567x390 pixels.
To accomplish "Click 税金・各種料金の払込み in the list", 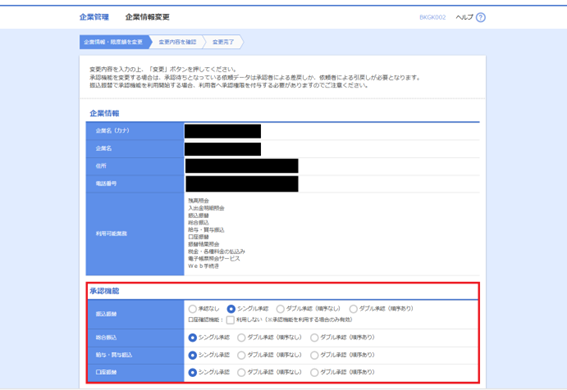I will [217, 252].
